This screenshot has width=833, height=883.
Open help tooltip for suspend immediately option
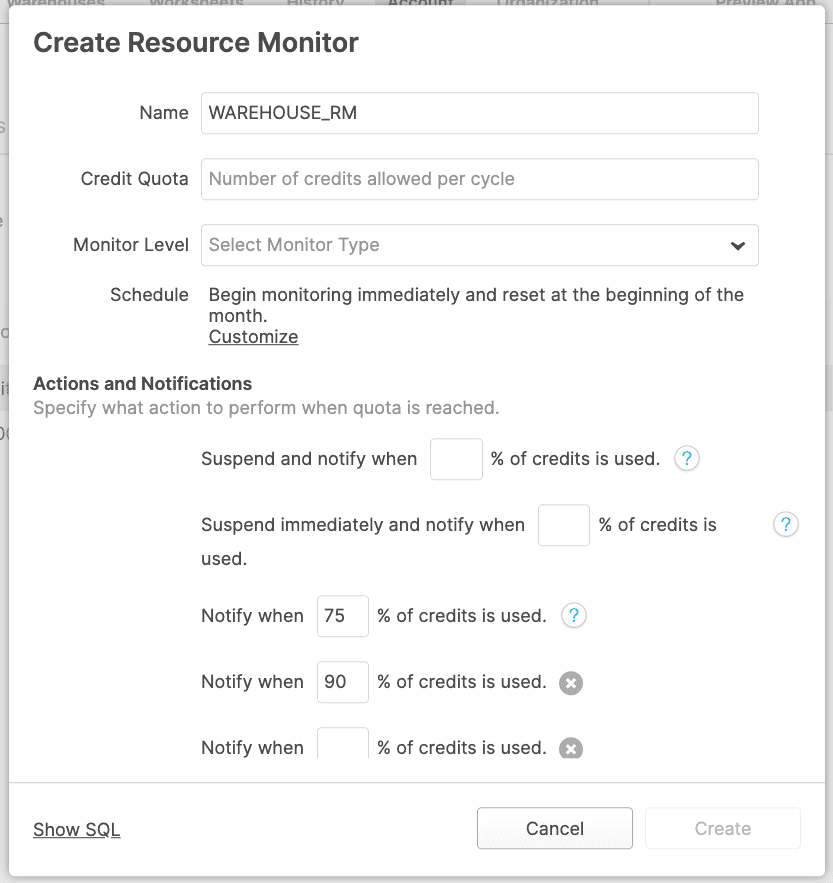pos(786,524)
